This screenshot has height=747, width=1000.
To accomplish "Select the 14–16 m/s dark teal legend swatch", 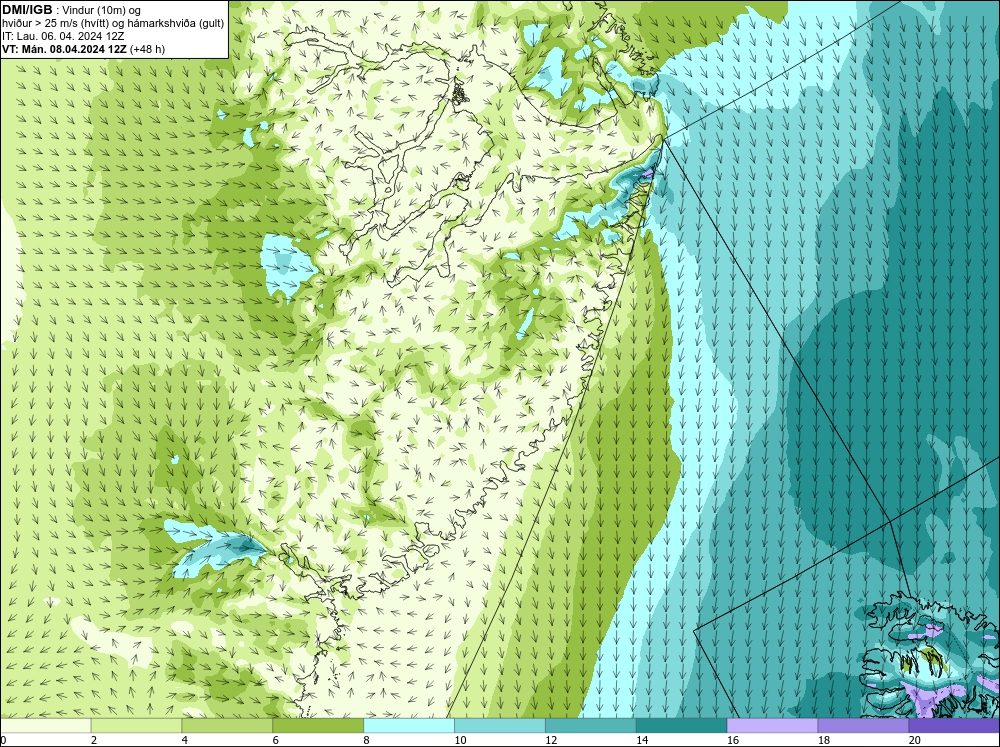I will [682, 726].
